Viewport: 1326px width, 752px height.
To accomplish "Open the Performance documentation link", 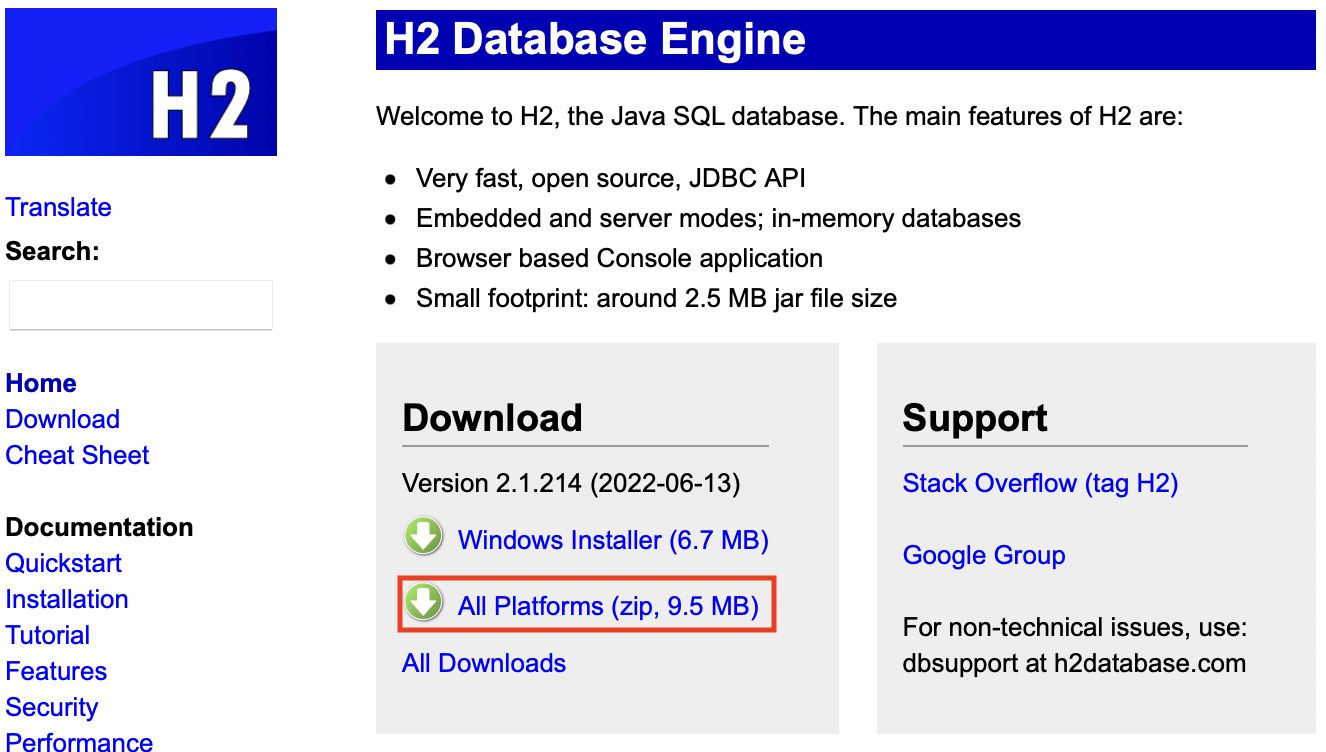I will (79, 742).
